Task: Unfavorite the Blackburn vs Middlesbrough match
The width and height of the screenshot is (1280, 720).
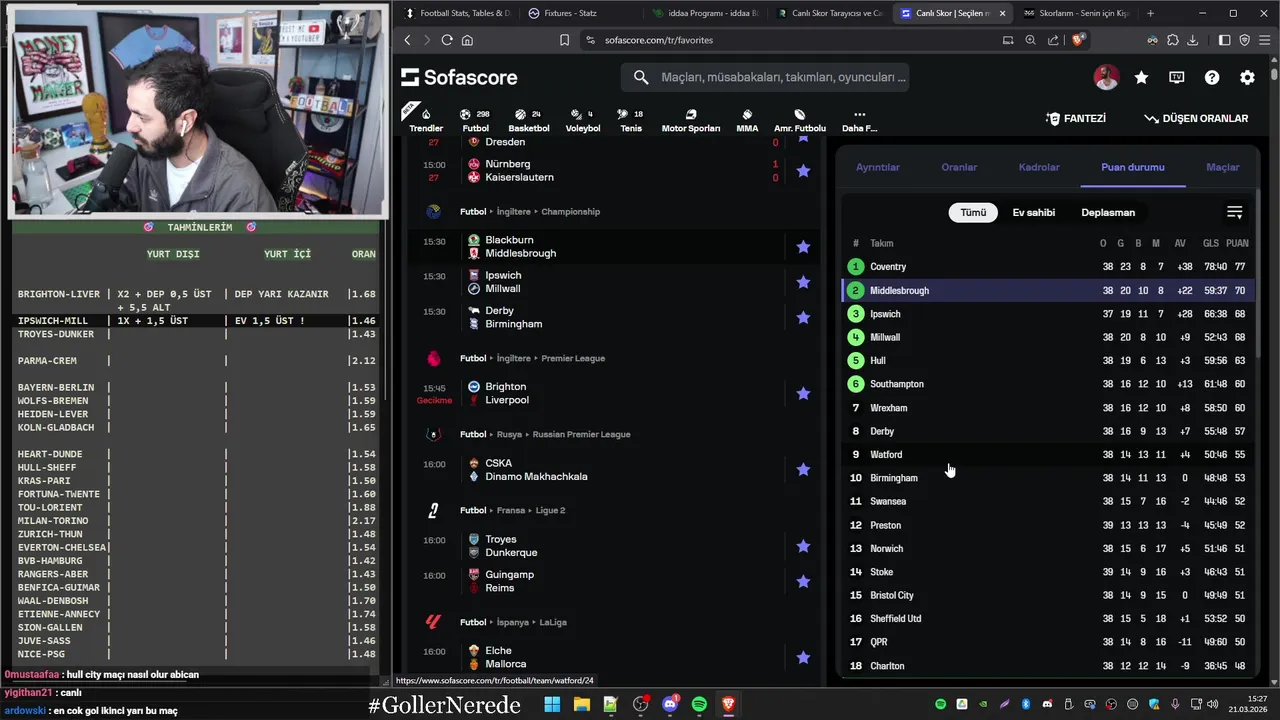Action: [803, 247]
